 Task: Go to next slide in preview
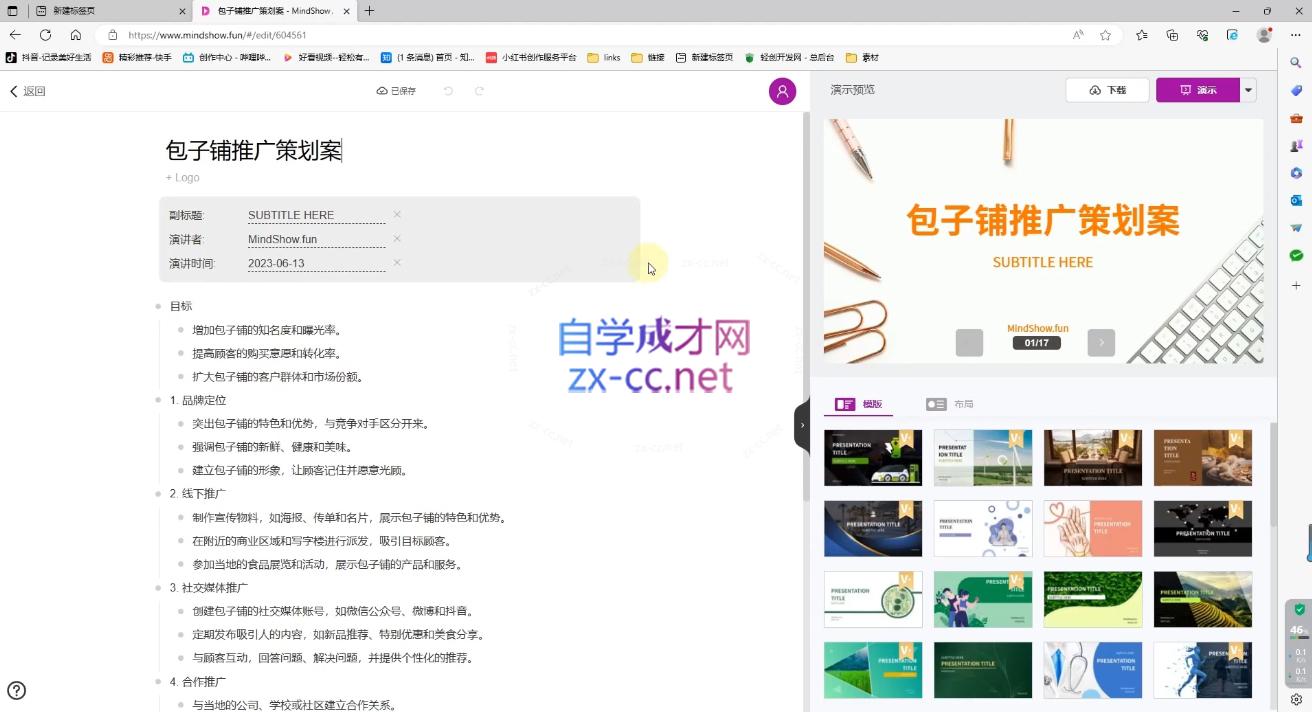(1101, 342)
